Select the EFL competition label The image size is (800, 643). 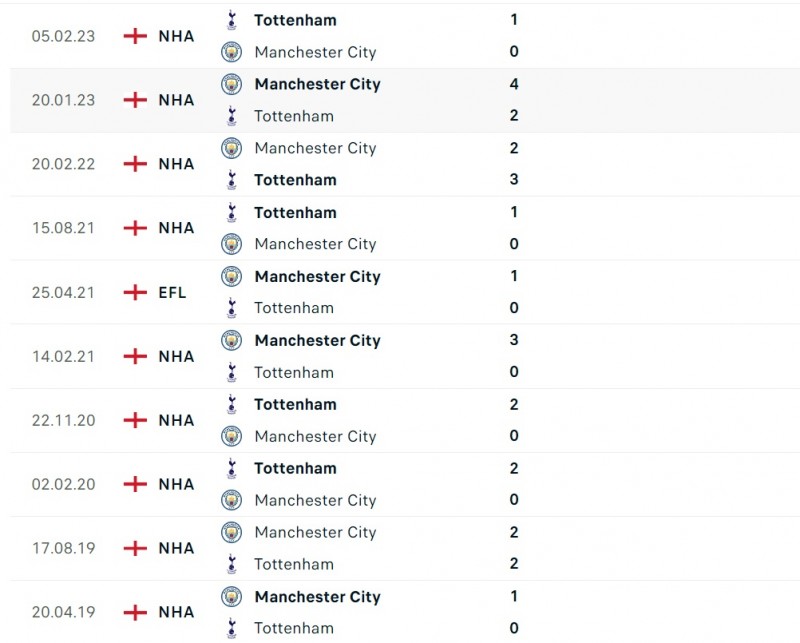coord(172,292)
